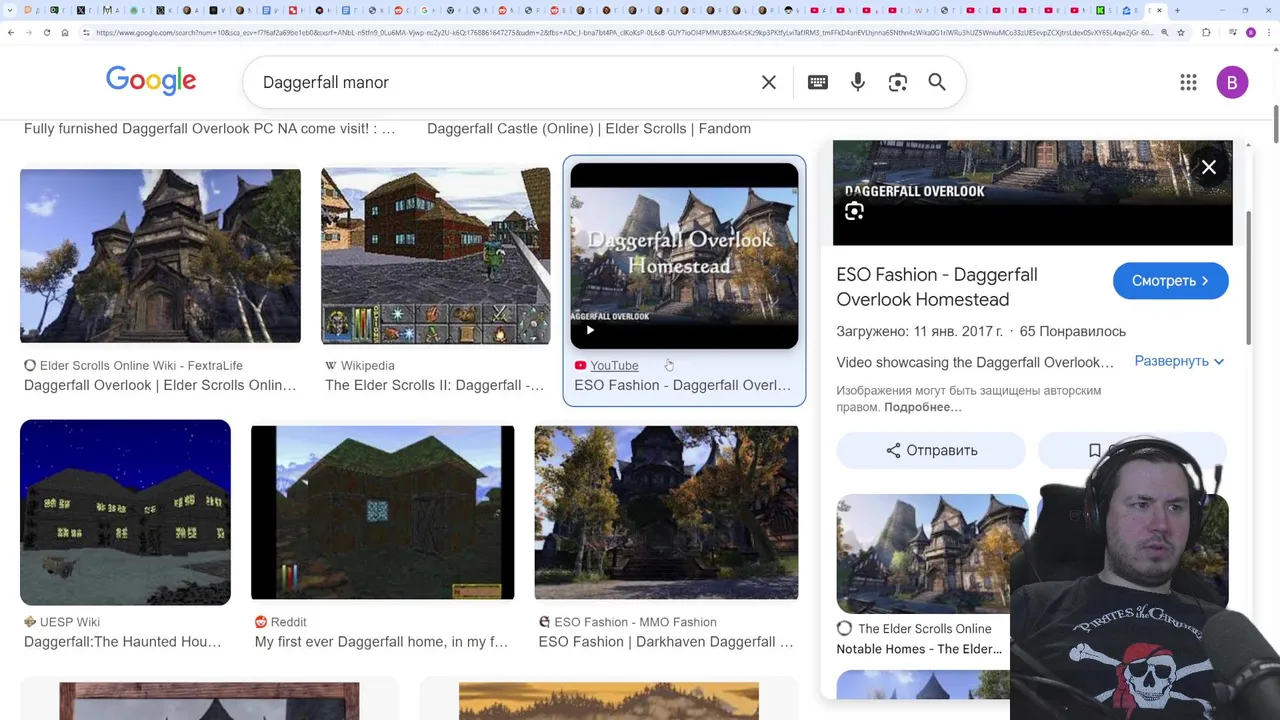Open site information icon in the address bar
Viewport: 1280px width, 720px height.
point(87,32)
